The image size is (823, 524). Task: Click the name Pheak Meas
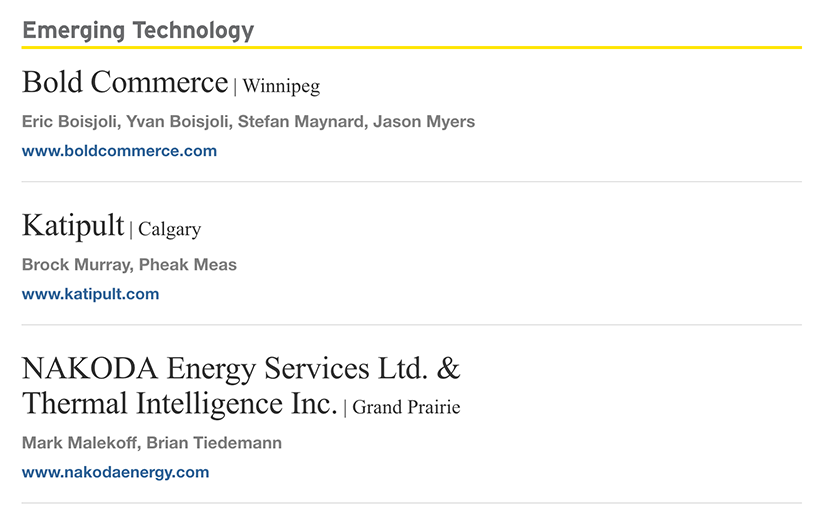click(x=188, y=265)
